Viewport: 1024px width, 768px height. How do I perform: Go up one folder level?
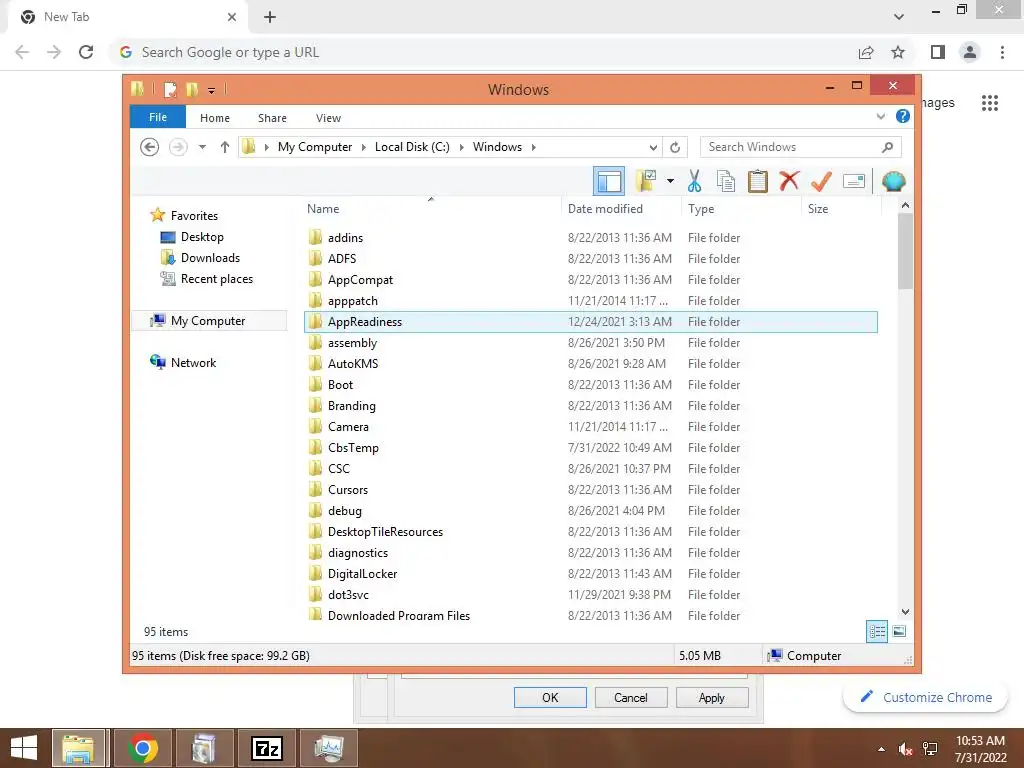point(225,147)
